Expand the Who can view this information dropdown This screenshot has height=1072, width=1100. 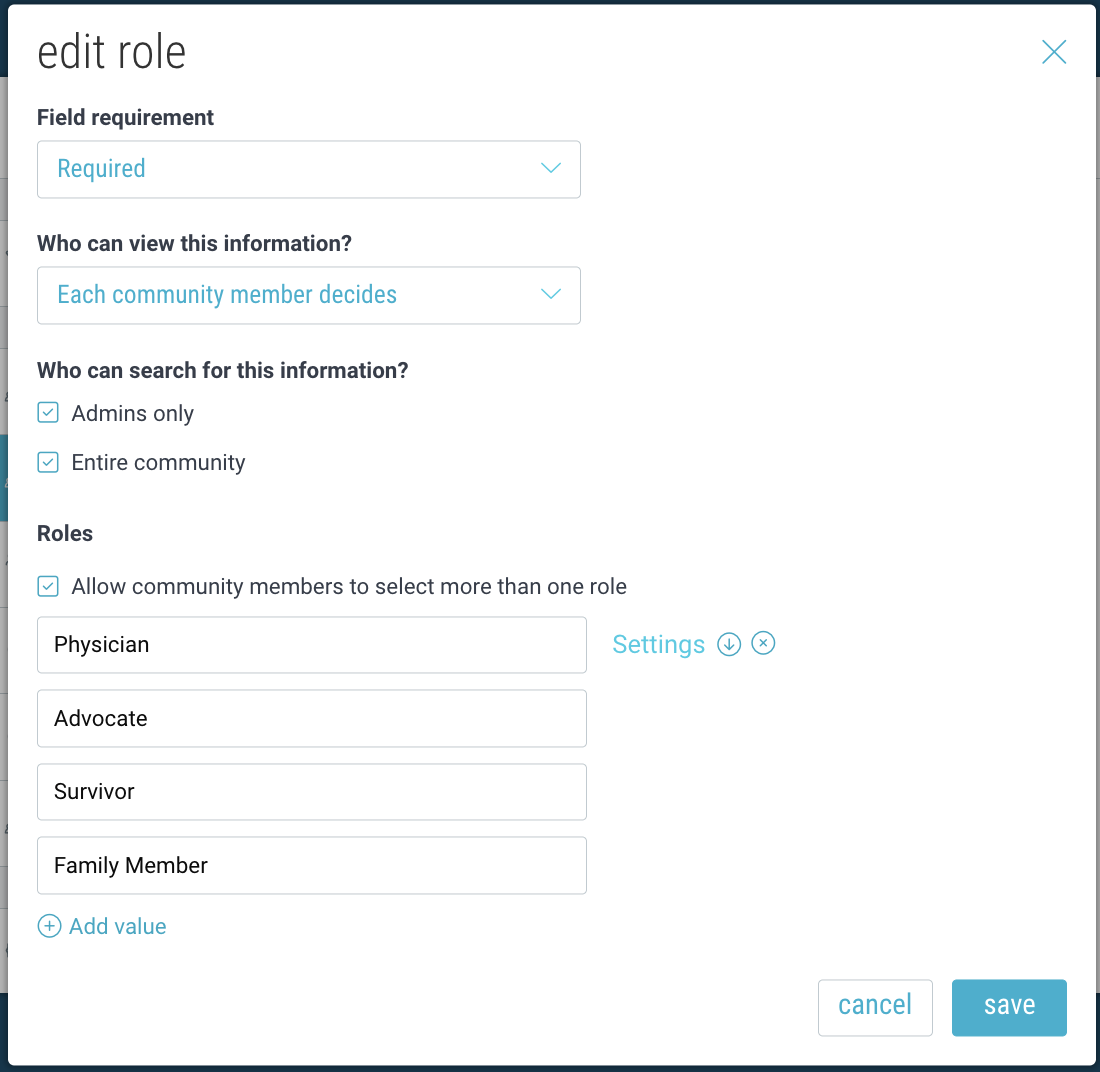click(x=308, y=295)
